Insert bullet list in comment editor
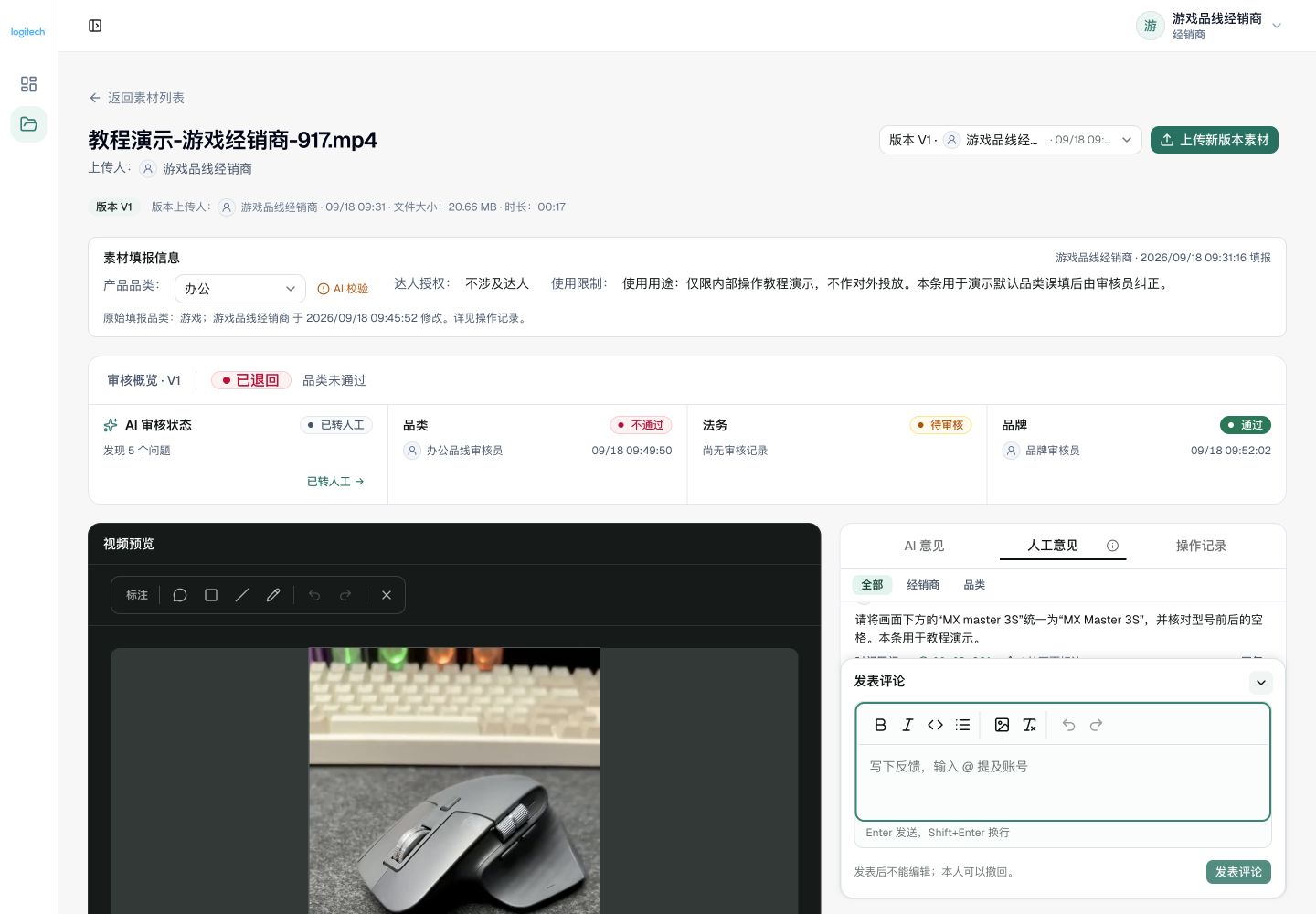This screenshot has height=914, width=1316. tap(962, 725)
